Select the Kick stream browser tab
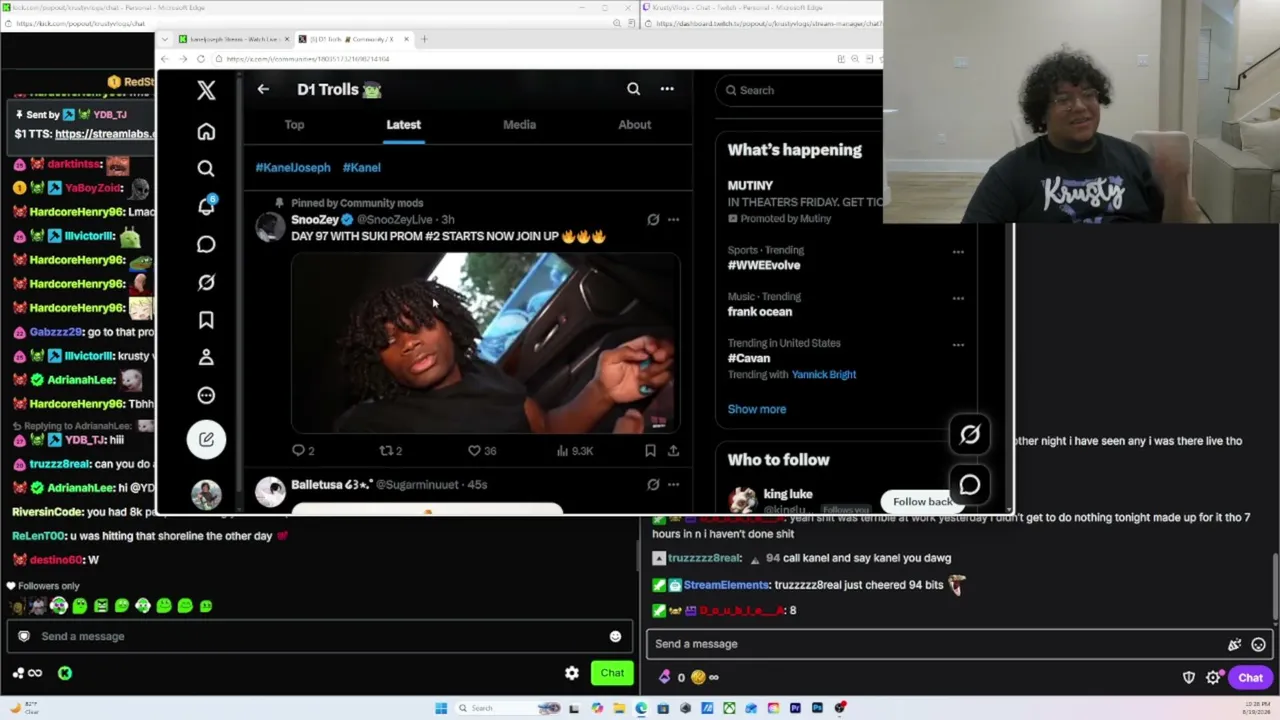Image resolution: width=1280 pixels, height=720 pixels. pos(232,39)
